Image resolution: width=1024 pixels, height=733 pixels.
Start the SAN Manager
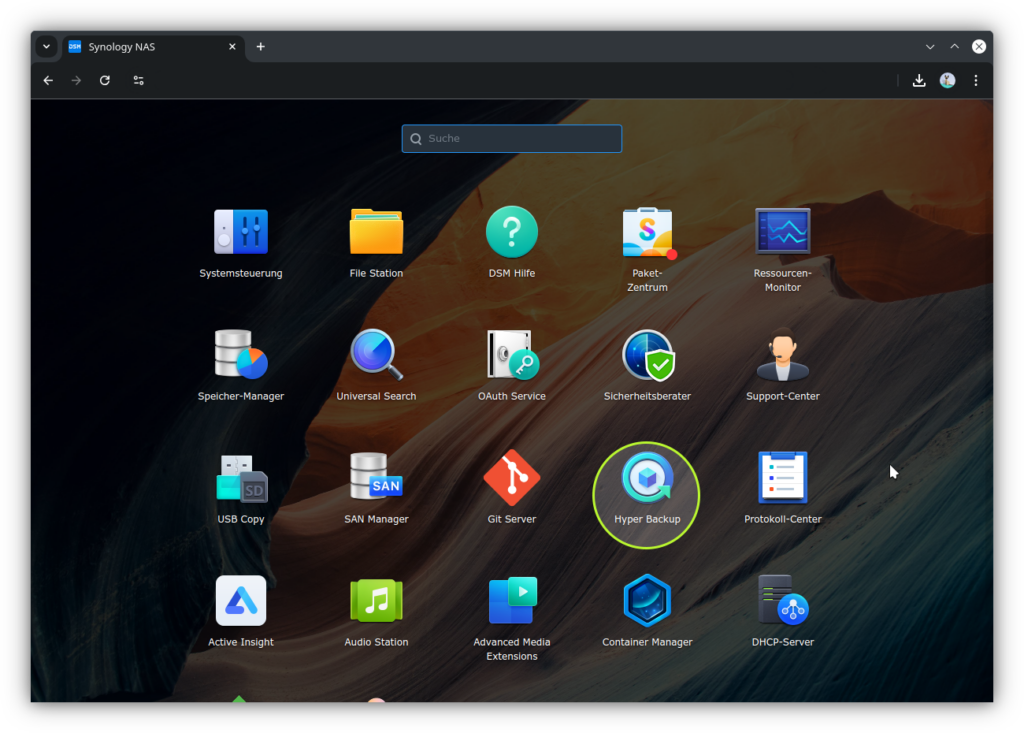pyautogui.click(x=376, y=477)
